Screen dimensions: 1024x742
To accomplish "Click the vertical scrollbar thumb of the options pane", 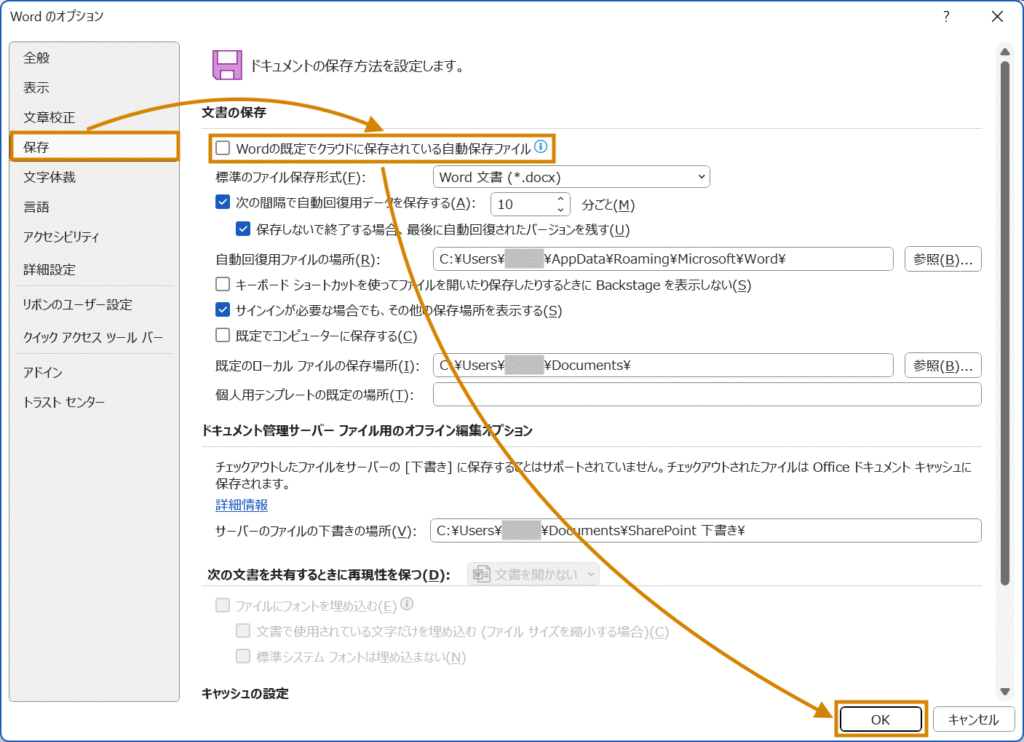I will [1004, 323].
